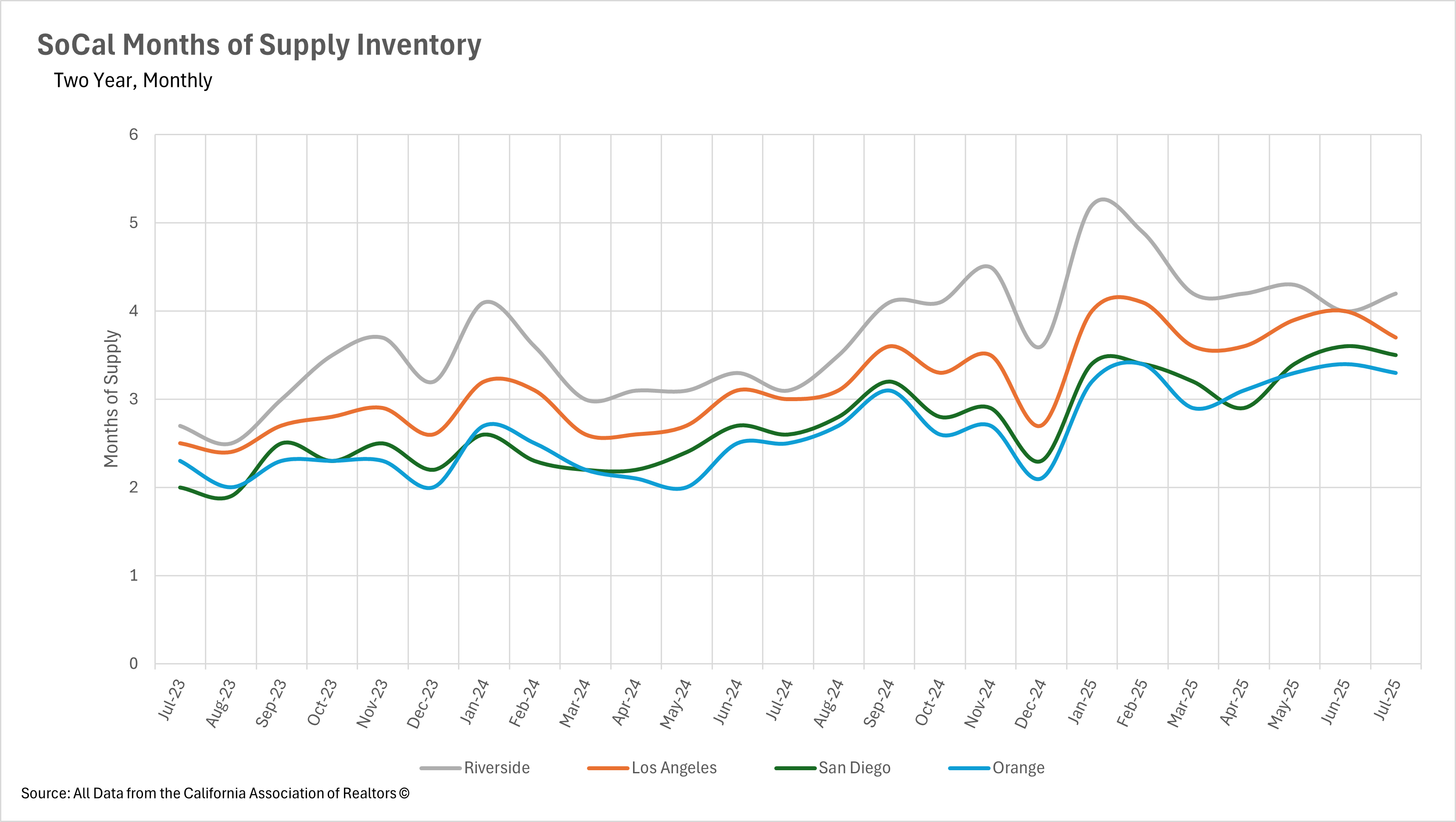The height and width of the screenshot is (822, 1456).
Task: Click the y-axis value 3 label
Action: [x=133, y=399]
